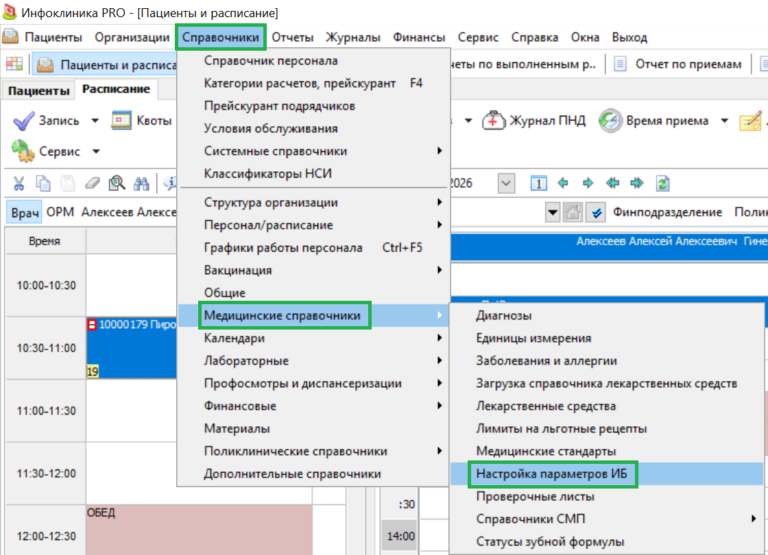The height and width of the screenshot is (555, 768).
Task: Open the Сервис toolbar dropdown arrow
Action: click(96, 151)
